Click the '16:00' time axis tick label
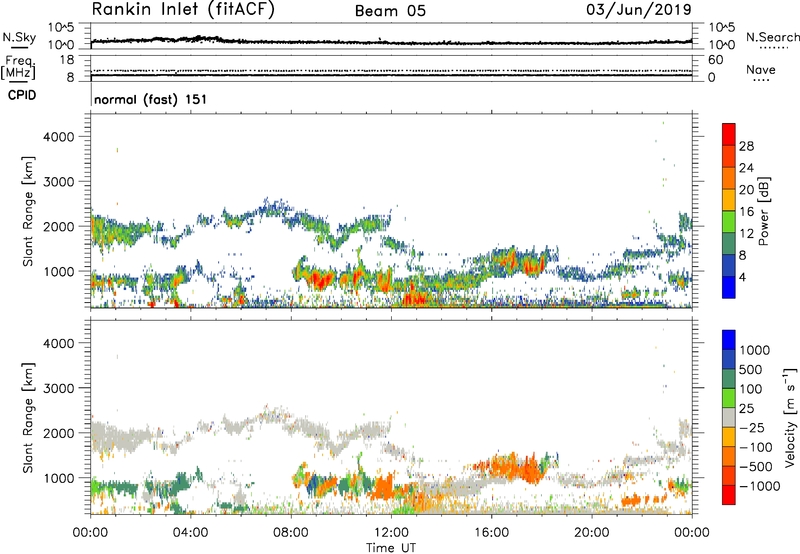800x554 pixels. (491, 533)
